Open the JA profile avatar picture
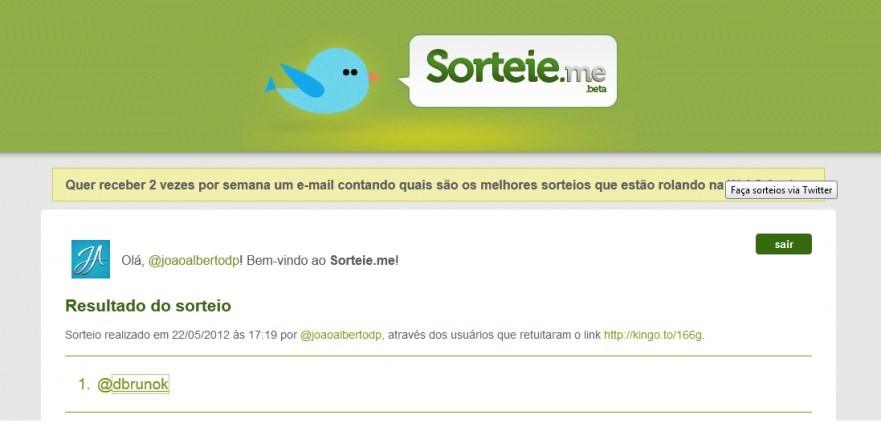881x427 pixels. pyautogui.click(x=90, y=259)
